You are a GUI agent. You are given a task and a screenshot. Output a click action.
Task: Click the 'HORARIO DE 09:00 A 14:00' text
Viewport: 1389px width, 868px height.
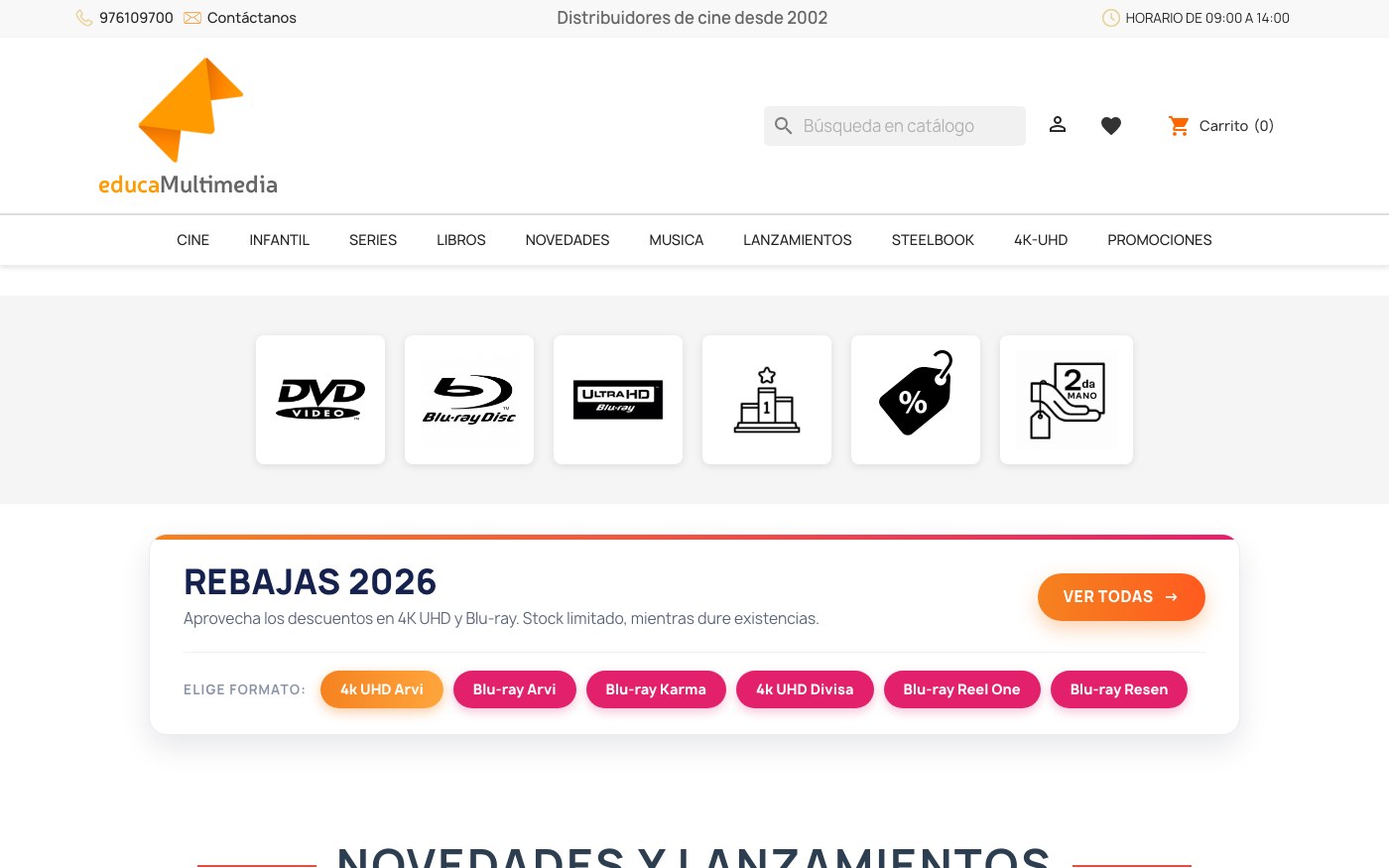click(1207, 18)
